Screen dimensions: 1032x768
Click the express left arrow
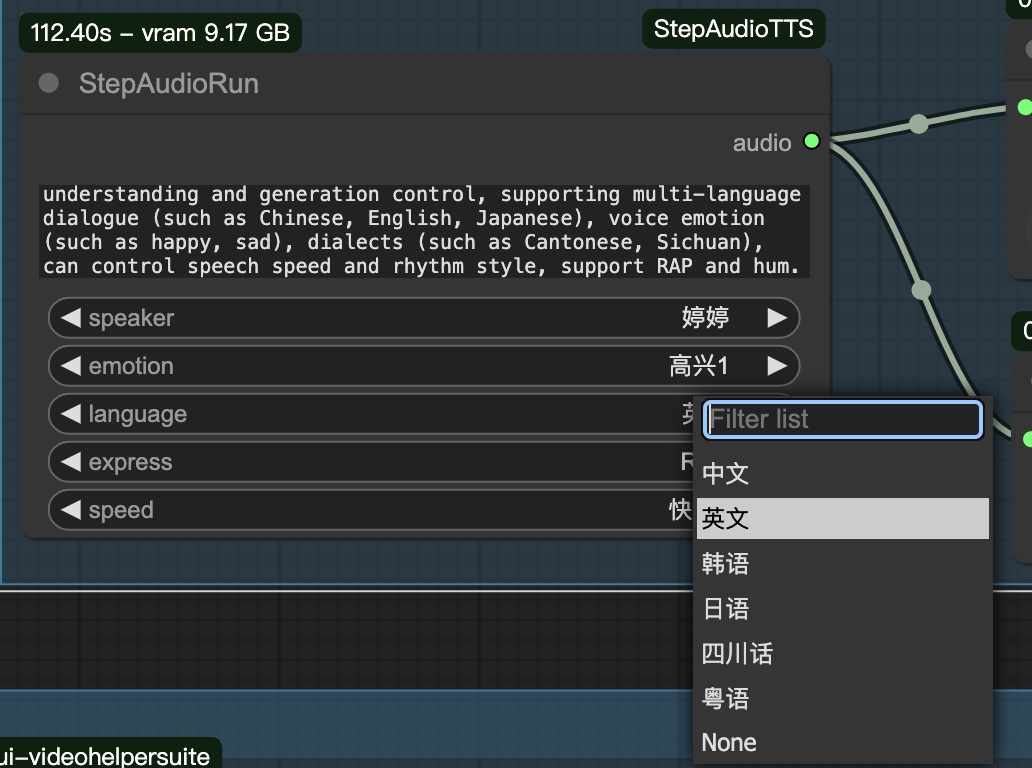(x=70, y=462)
